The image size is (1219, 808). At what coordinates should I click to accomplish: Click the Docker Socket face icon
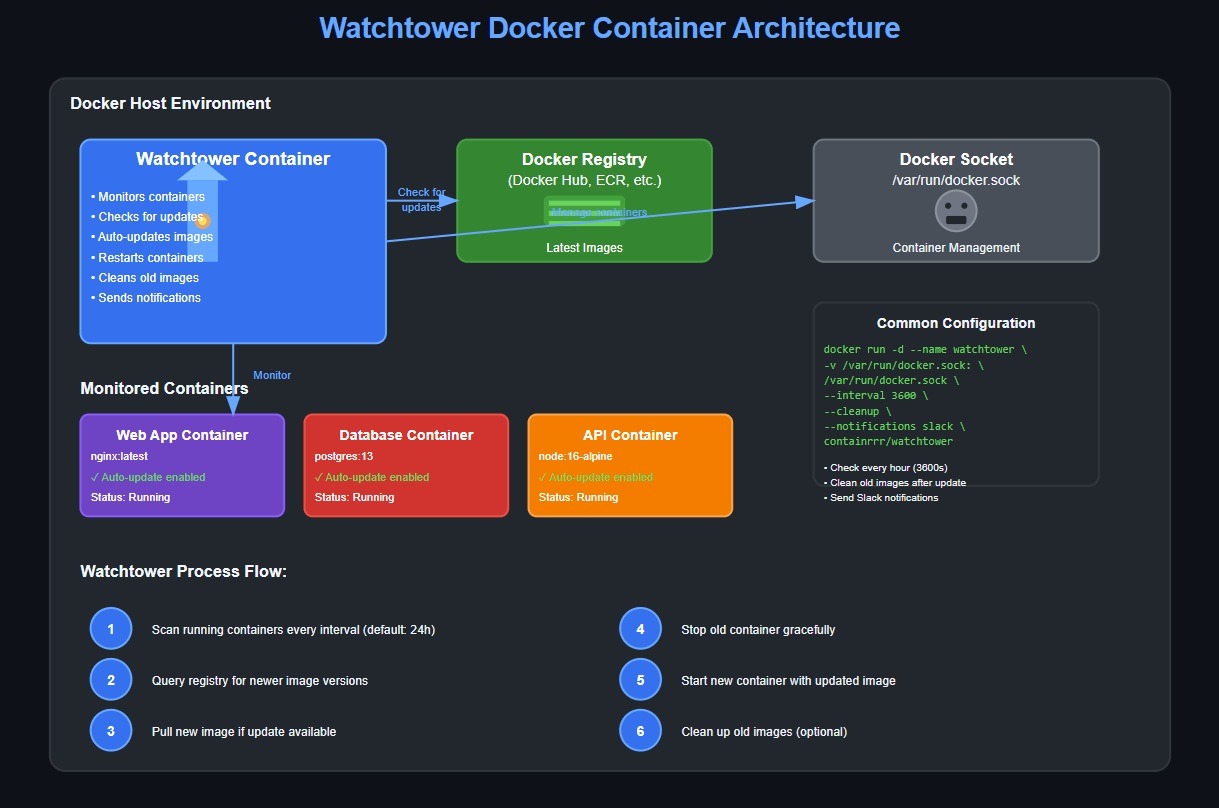[955, 210]
